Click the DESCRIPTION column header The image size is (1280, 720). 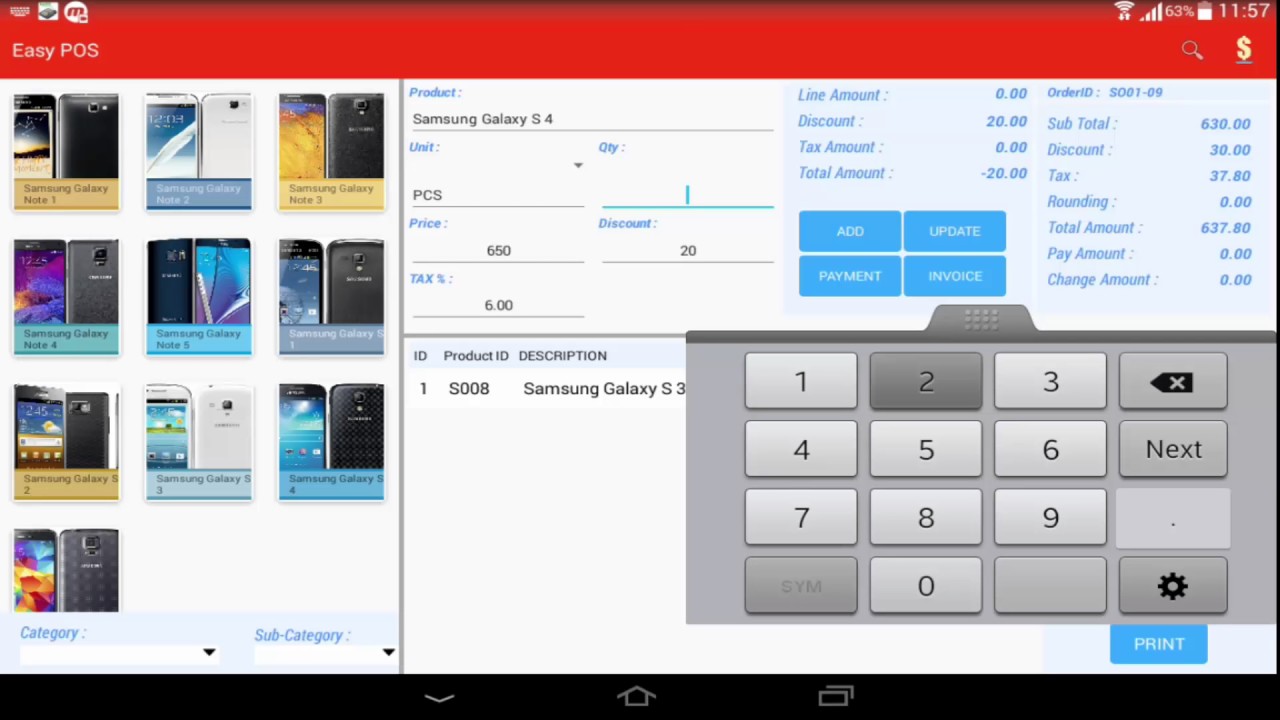[x=563, y=355]
